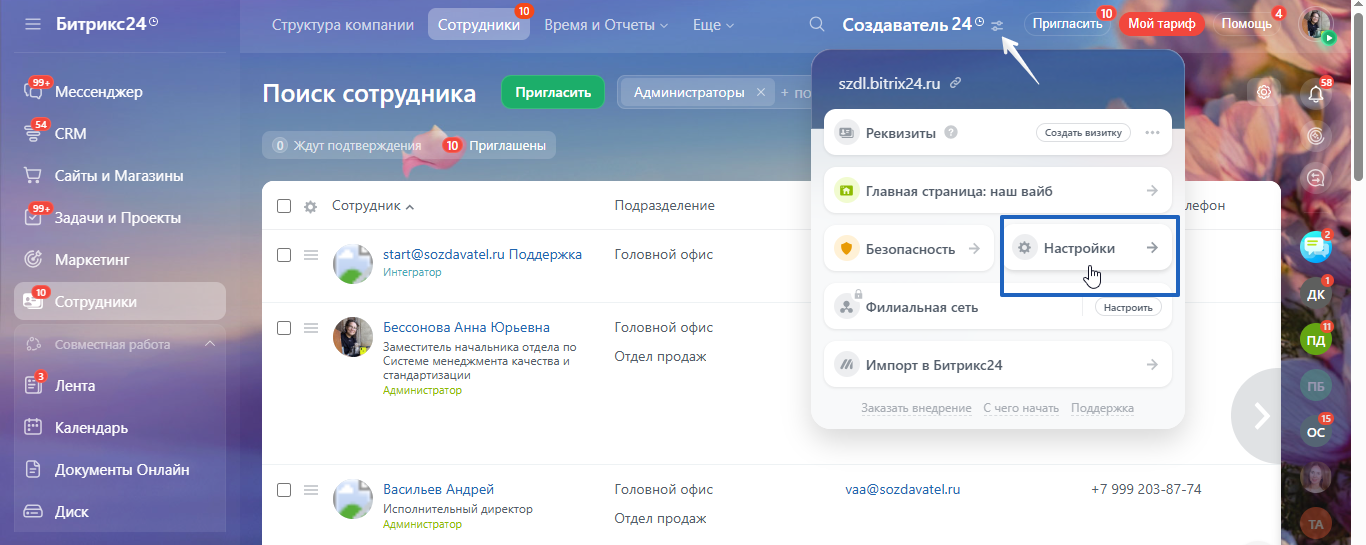The height and width of the screenshot is (545, 1366).
Task: Open the ОС chat avatar
Action: point(1316,432)
